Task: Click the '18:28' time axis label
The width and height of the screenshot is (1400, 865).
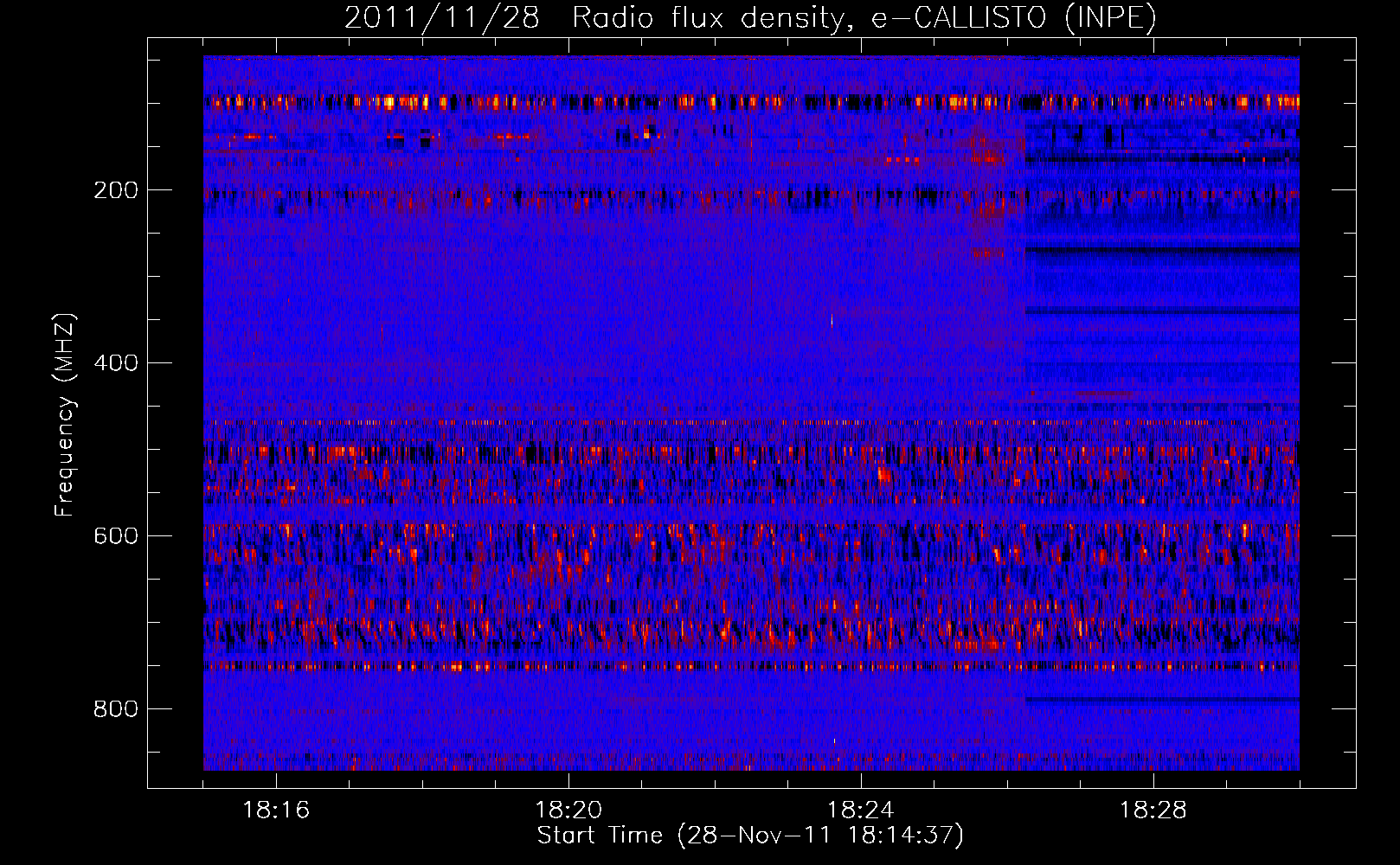Action: pos(1153,811)
